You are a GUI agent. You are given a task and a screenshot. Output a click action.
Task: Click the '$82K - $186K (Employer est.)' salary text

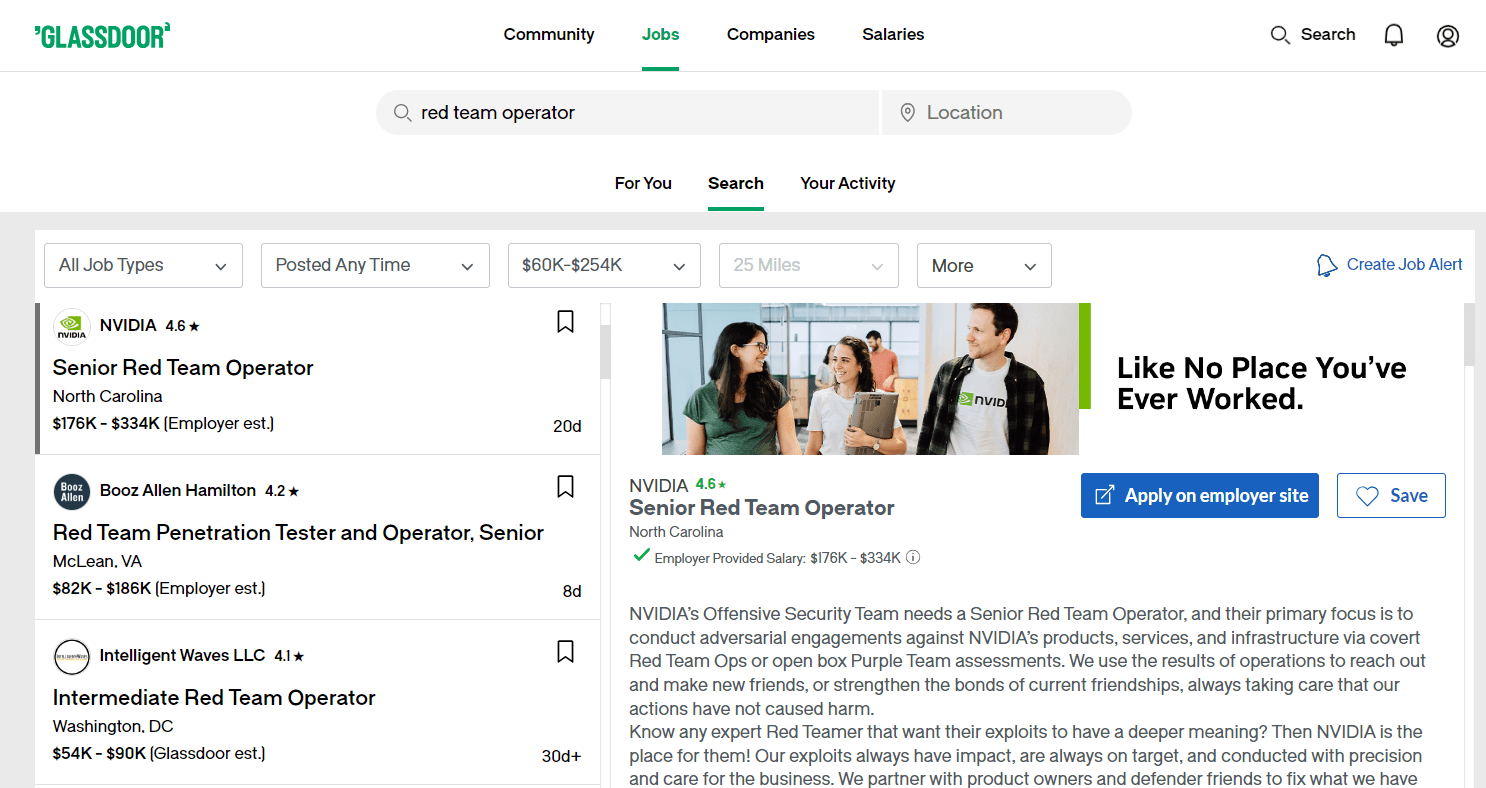click(159, 589)
